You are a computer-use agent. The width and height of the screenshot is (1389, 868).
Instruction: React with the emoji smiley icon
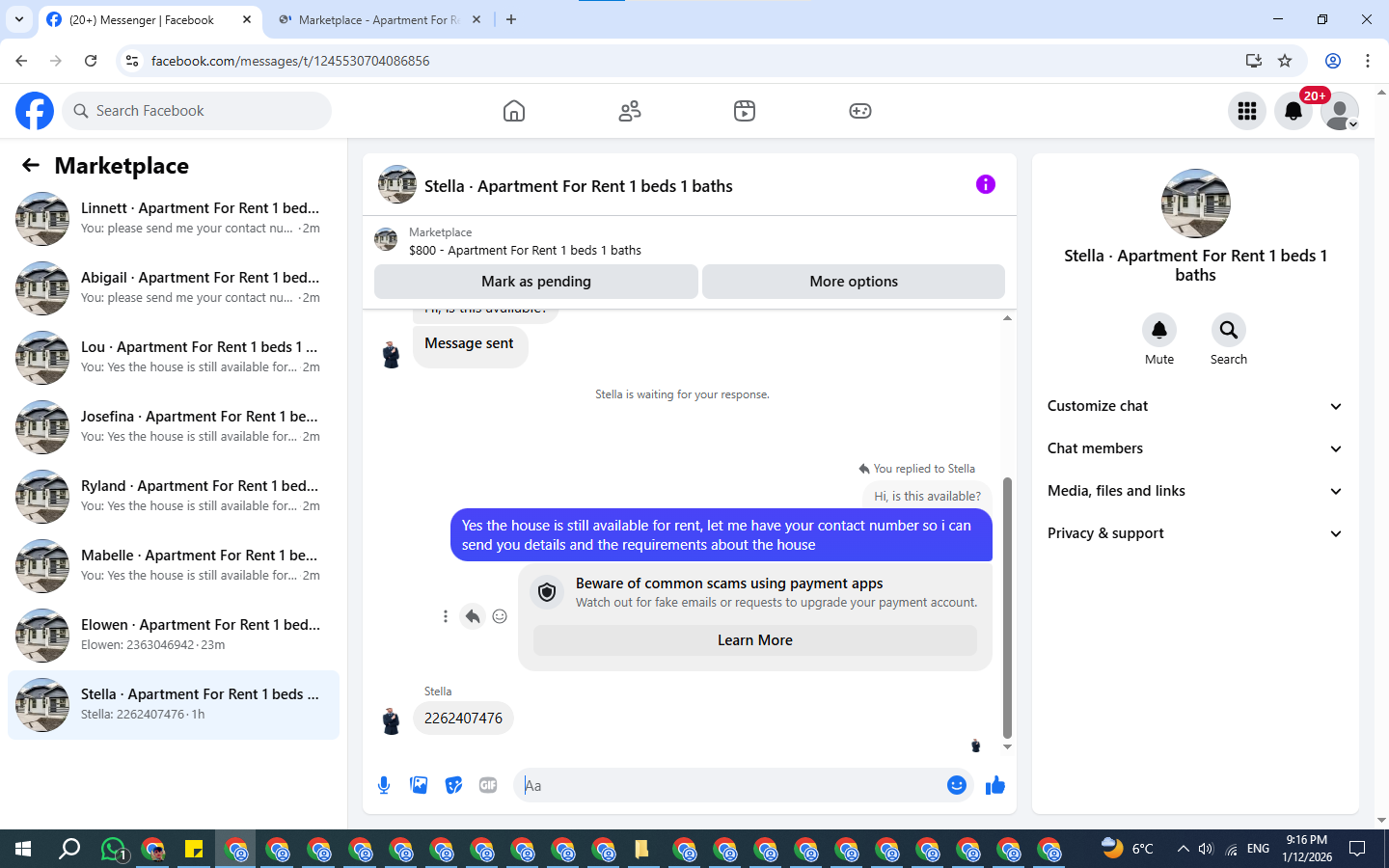(500, 616)
